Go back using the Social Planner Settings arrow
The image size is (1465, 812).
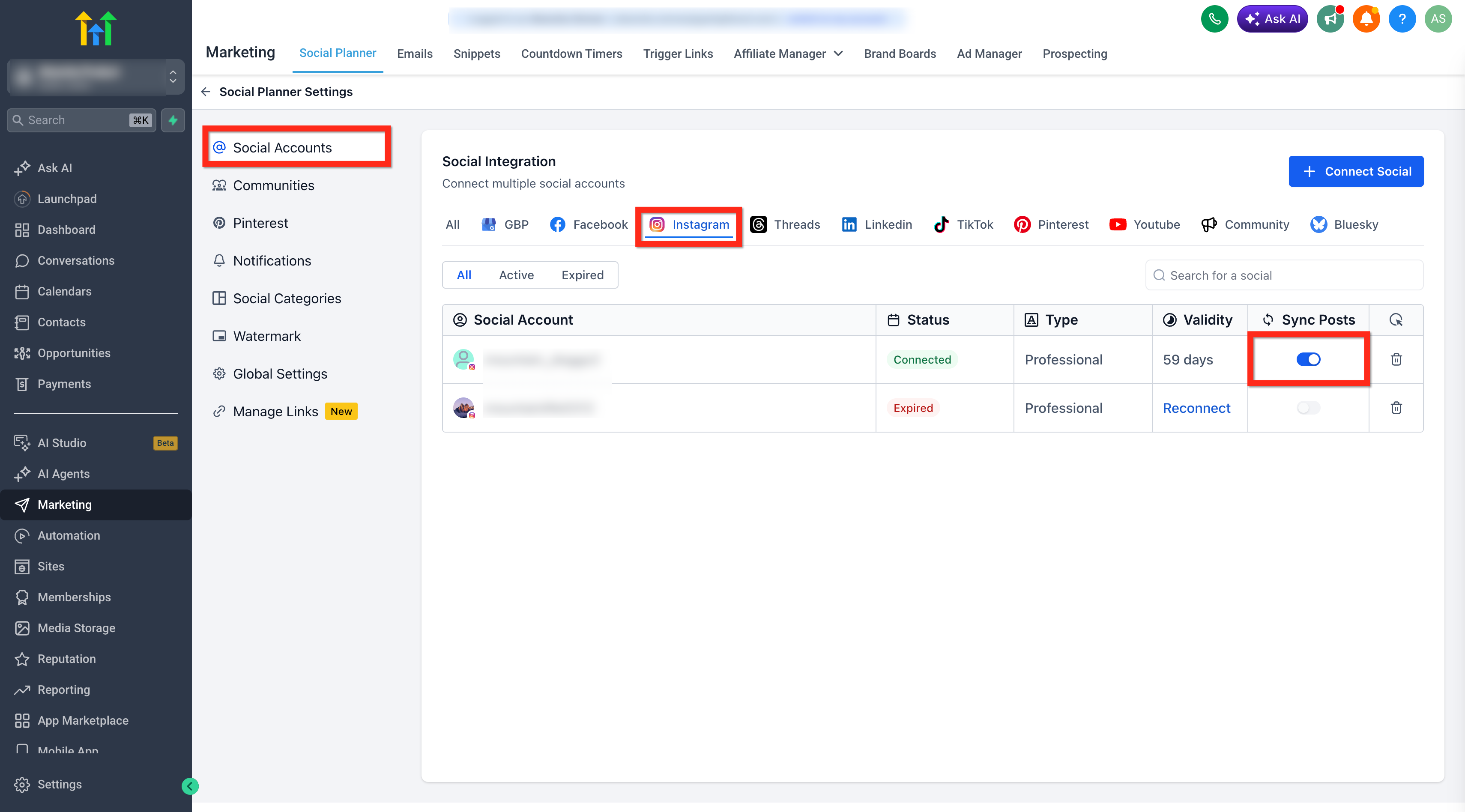[206, 92]
